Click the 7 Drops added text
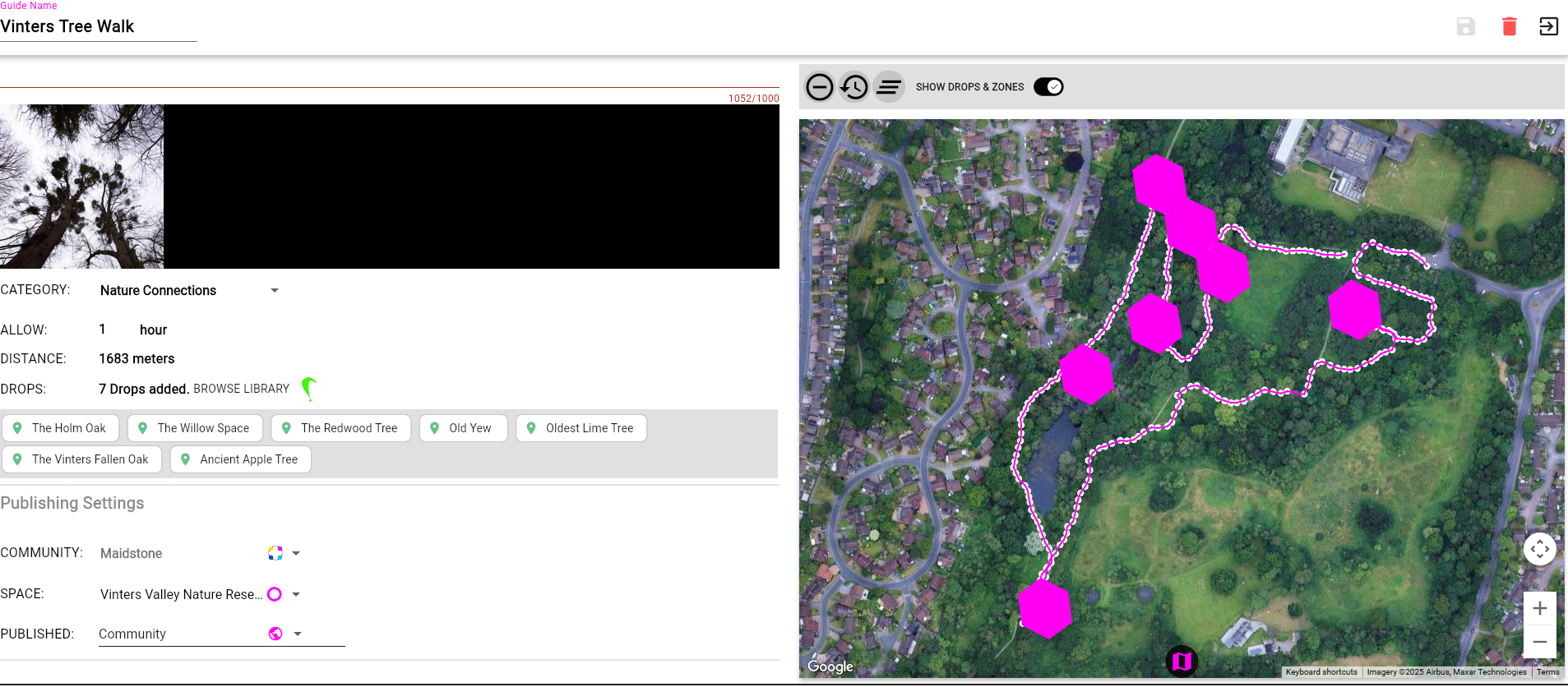This screenshot has height=687, width=1568. coord(144,389)
